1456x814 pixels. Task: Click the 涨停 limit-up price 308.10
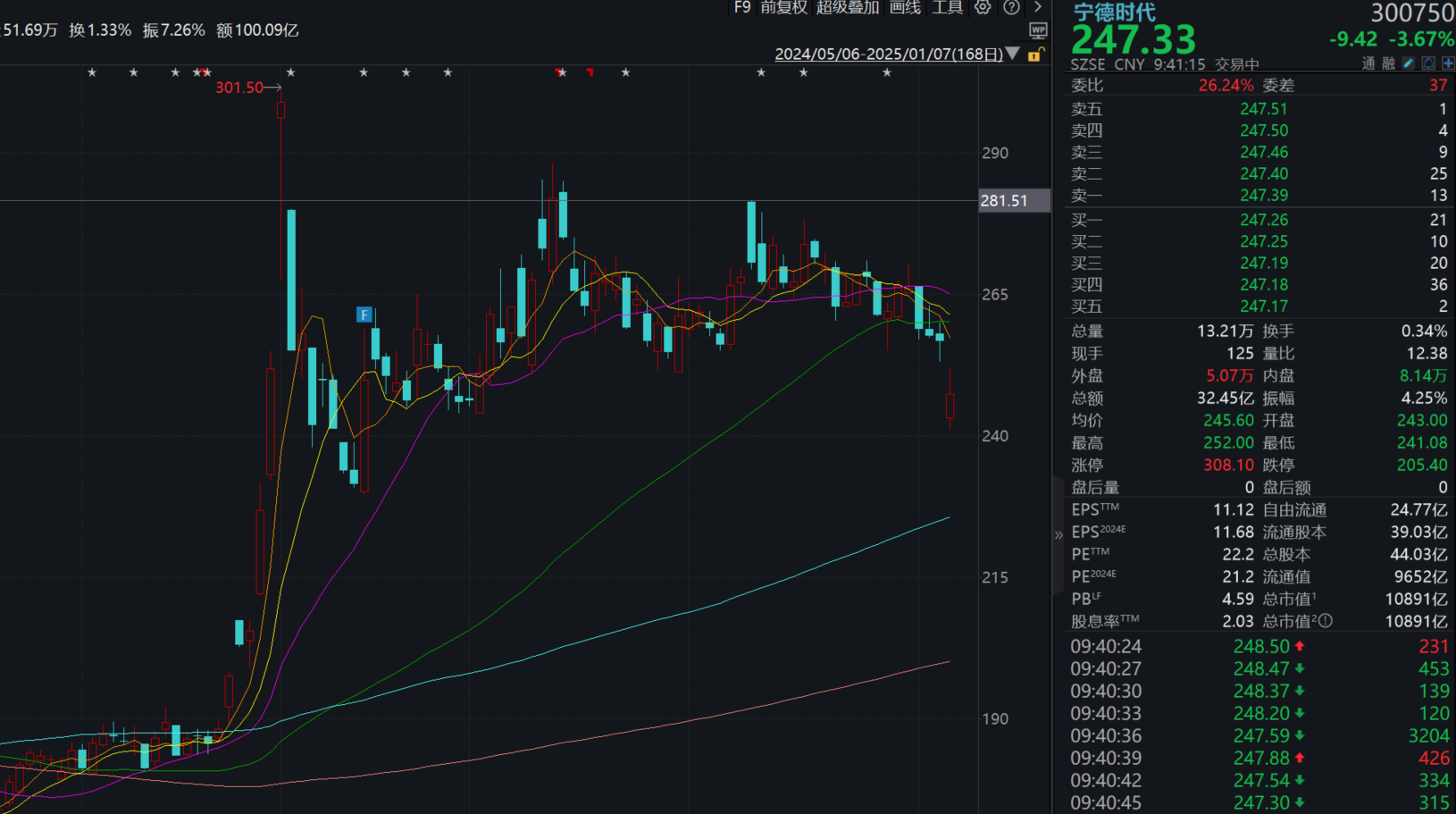click(1228, 466)
